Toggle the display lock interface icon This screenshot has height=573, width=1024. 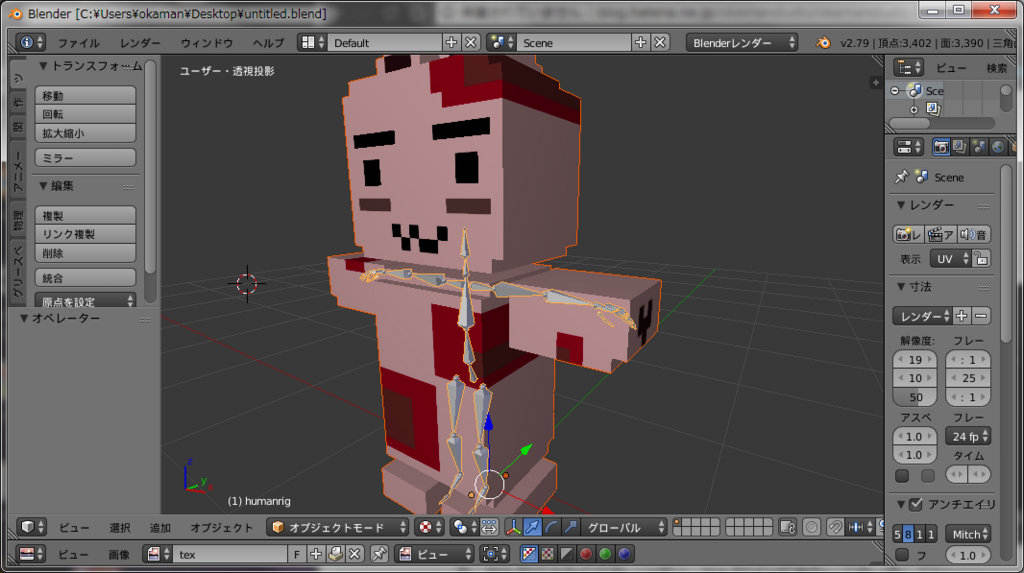(x=982, y=259)
